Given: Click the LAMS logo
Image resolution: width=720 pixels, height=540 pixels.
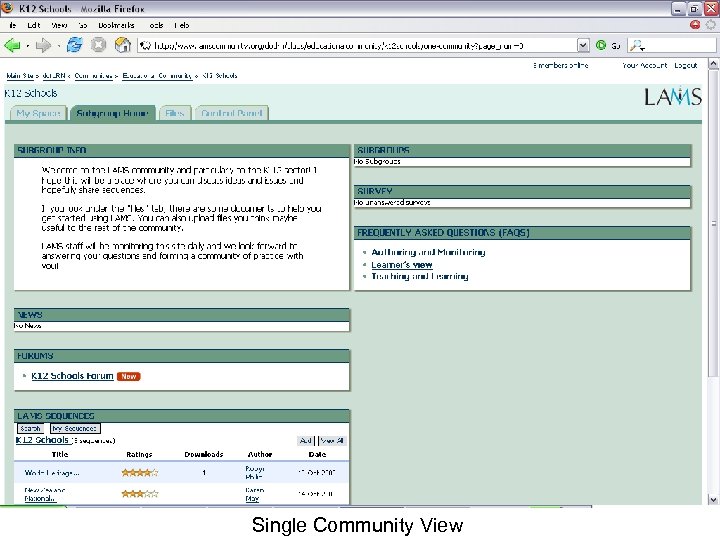Looking at the screenshot, I should 672,96.
